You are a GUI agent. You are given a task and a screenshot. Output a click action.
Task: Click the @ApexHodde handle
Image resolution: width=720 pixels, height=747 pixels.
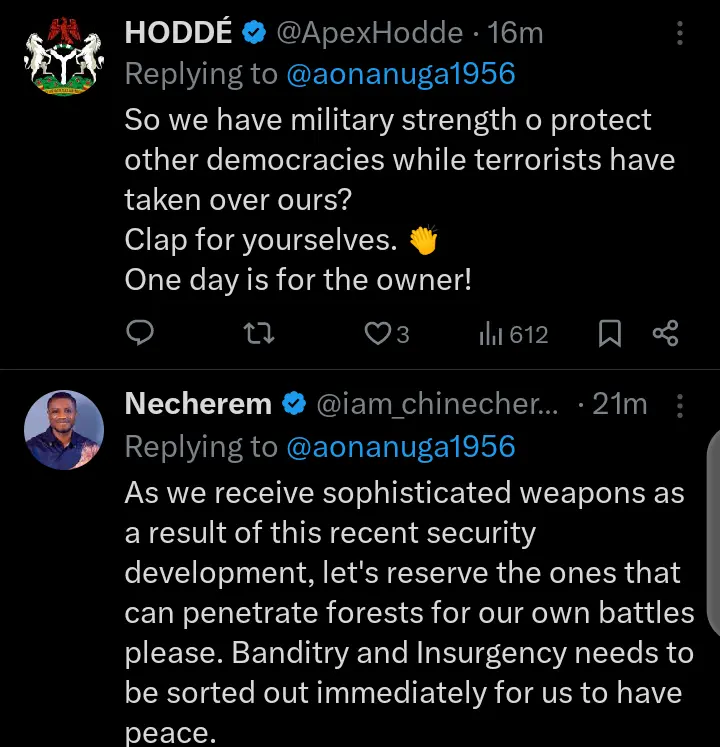[x=369, y=33]
